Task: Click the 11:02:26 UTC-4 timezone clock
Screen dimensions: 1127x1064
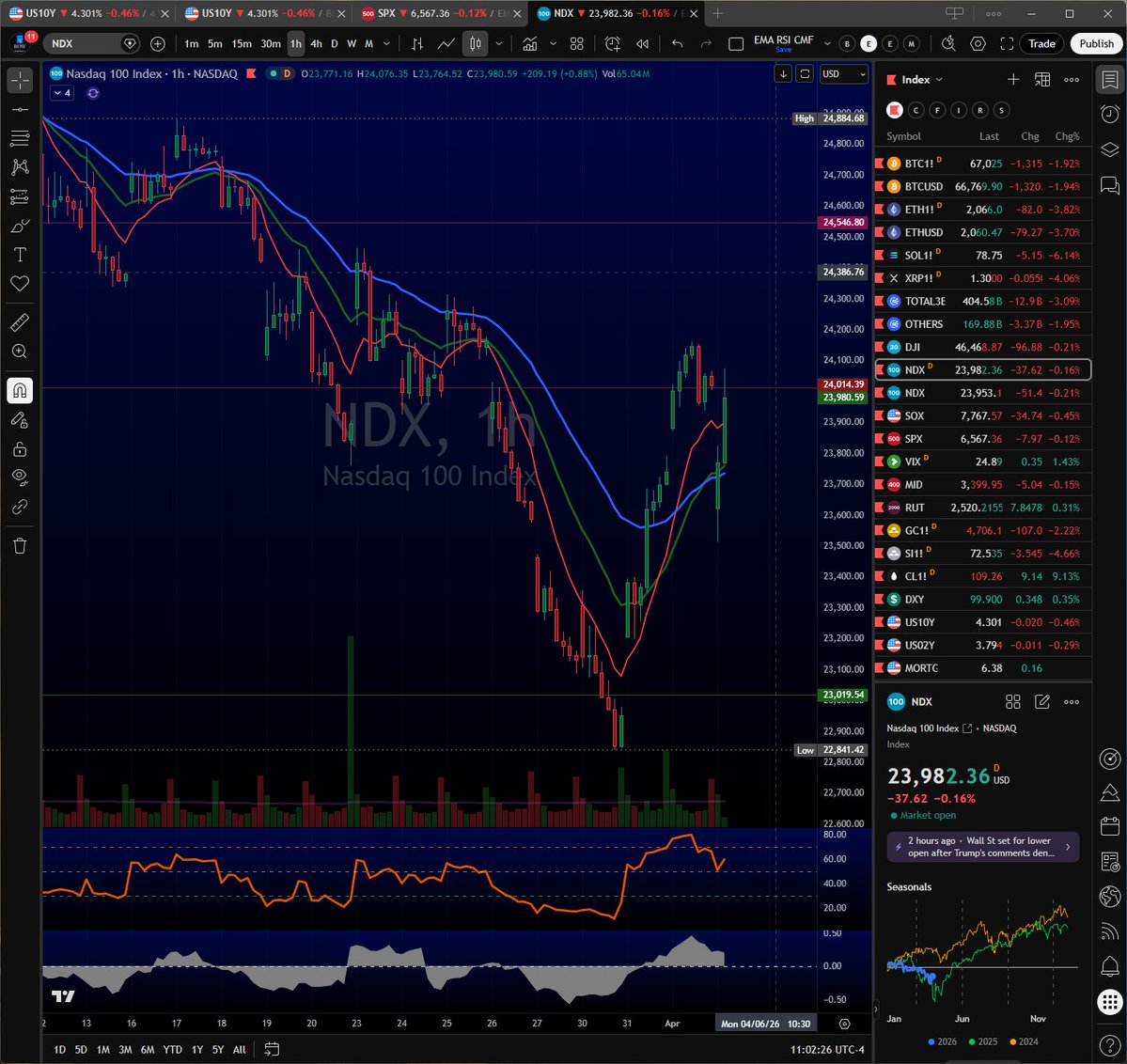Action: point(827,1050)
